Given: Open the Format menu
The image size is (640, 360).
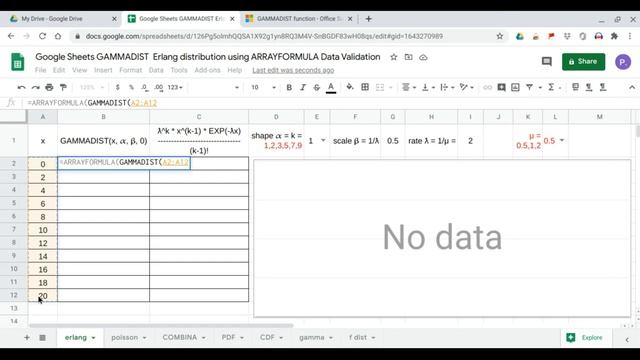Looking at the screenshot, I should tap(131, 70).
